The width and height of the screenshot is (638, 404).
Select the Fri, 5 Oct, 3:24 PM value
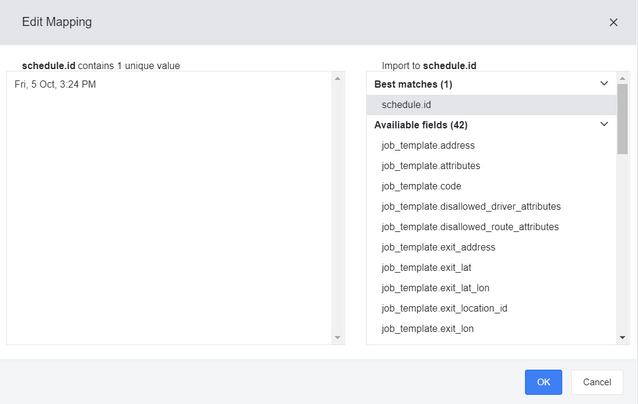[x=55, y=84]
